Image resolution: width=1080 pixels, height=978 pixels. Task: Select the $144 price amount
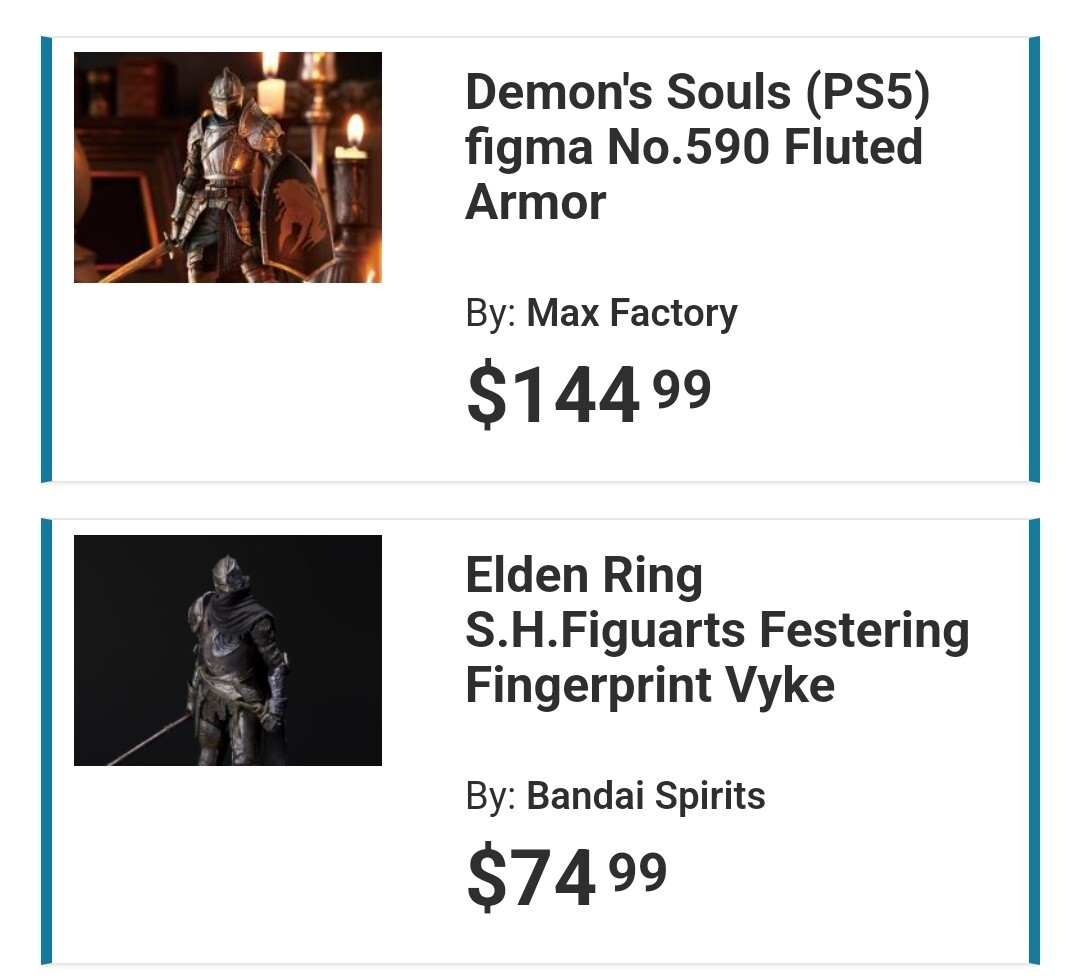click(553, 395)
